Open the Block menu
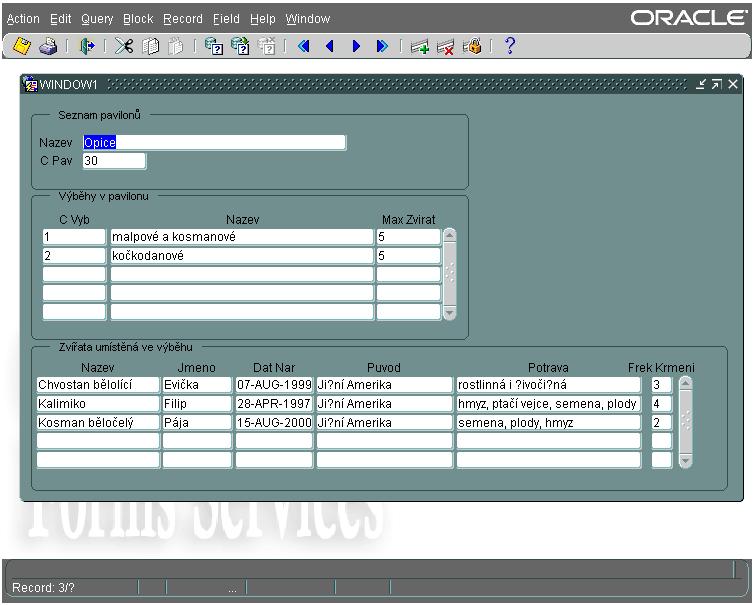The width and height of the screenshot is (755, 605). pyautogui.click(x=138, y=19)
